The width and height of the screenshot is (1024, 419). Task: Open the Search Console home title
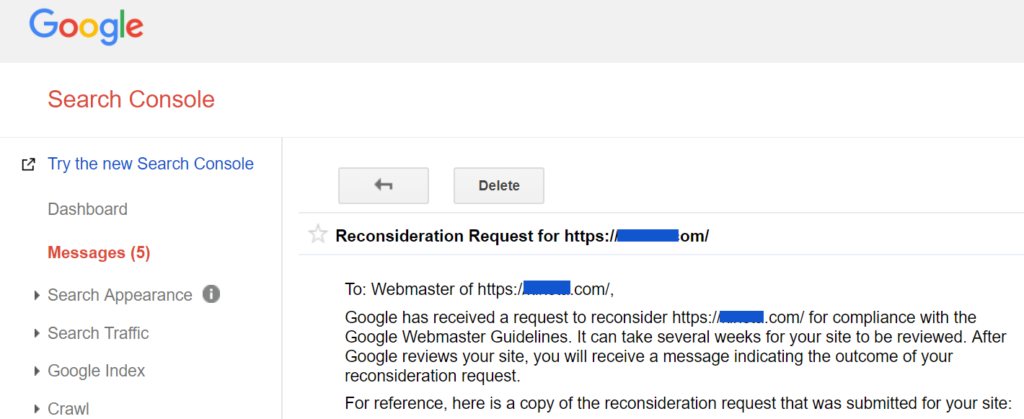(x=131, y=100)
